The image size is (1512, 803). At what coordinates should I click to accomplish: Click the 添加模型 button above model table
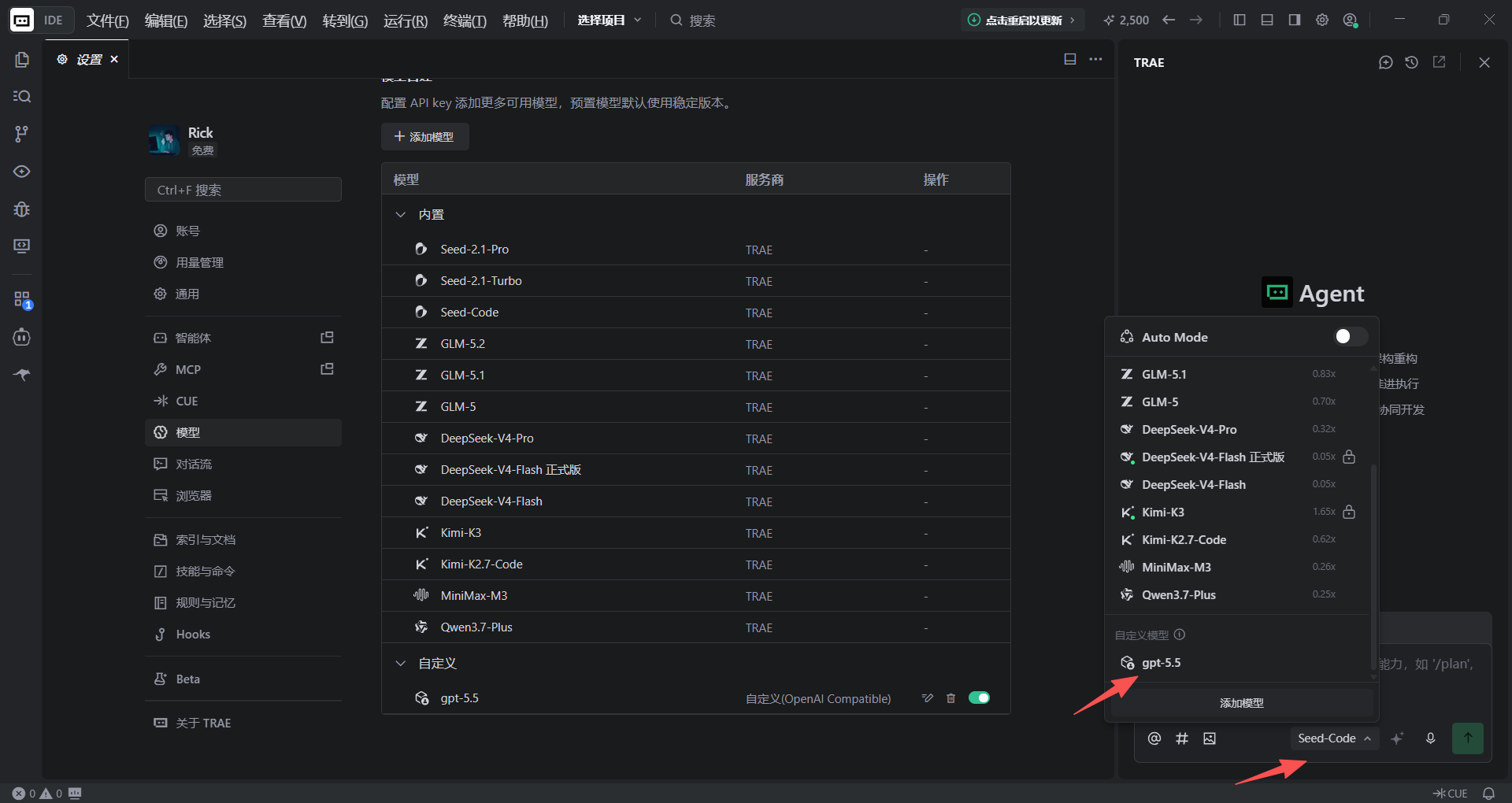point(425,137)
